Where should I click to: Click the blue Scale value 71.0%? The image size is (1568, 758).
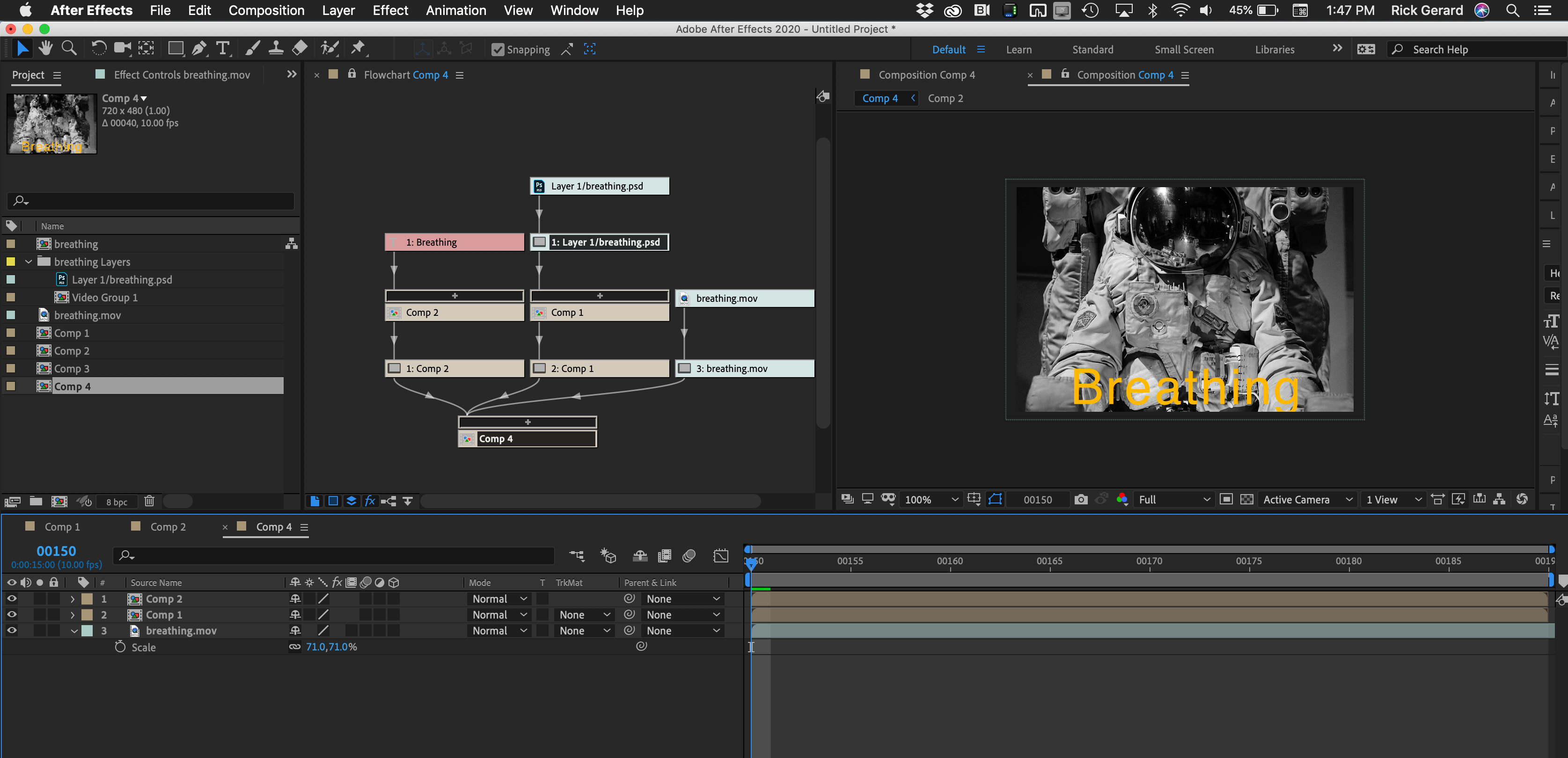332,647
